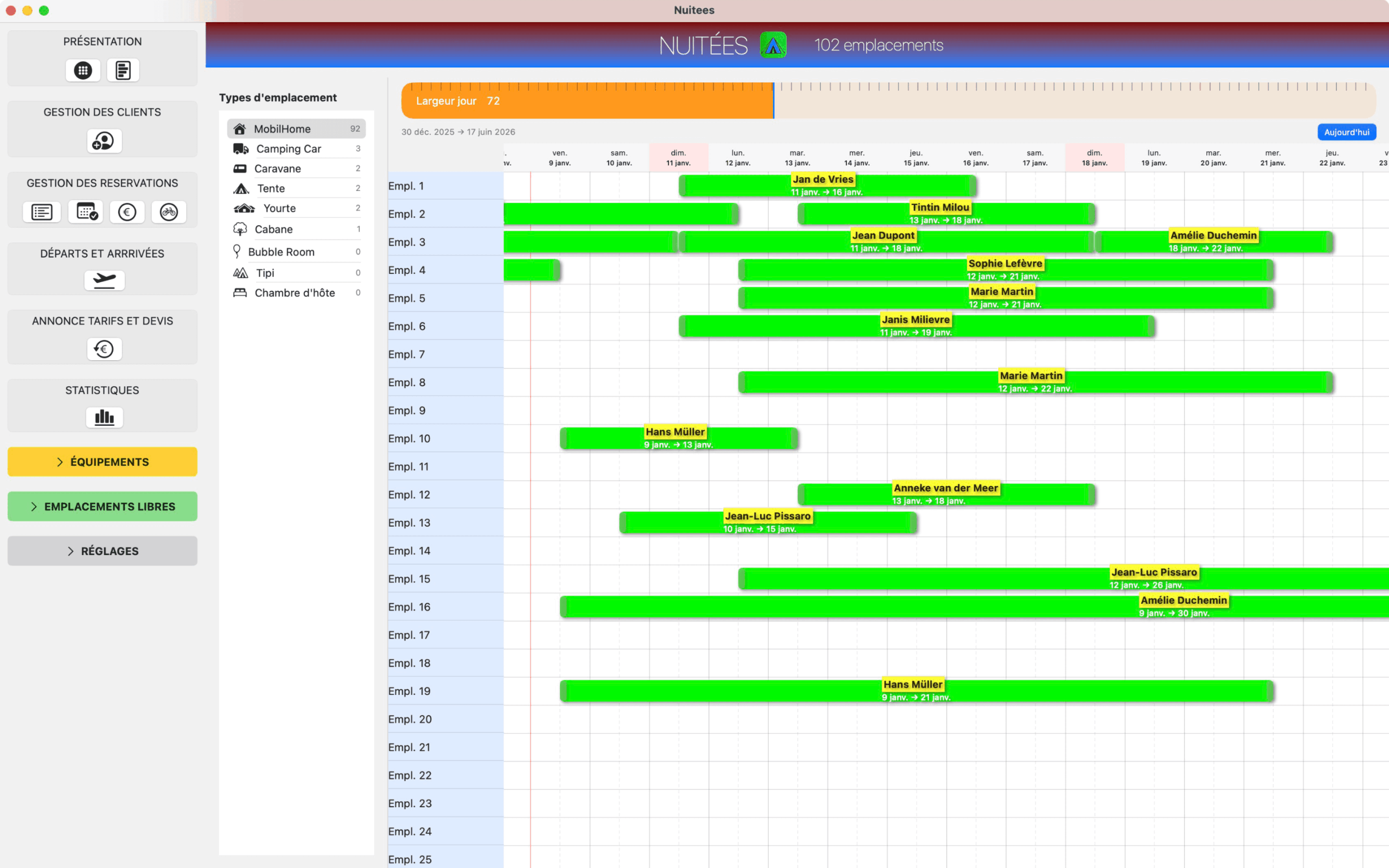Click the Nuitees title bar

point(694,10)
